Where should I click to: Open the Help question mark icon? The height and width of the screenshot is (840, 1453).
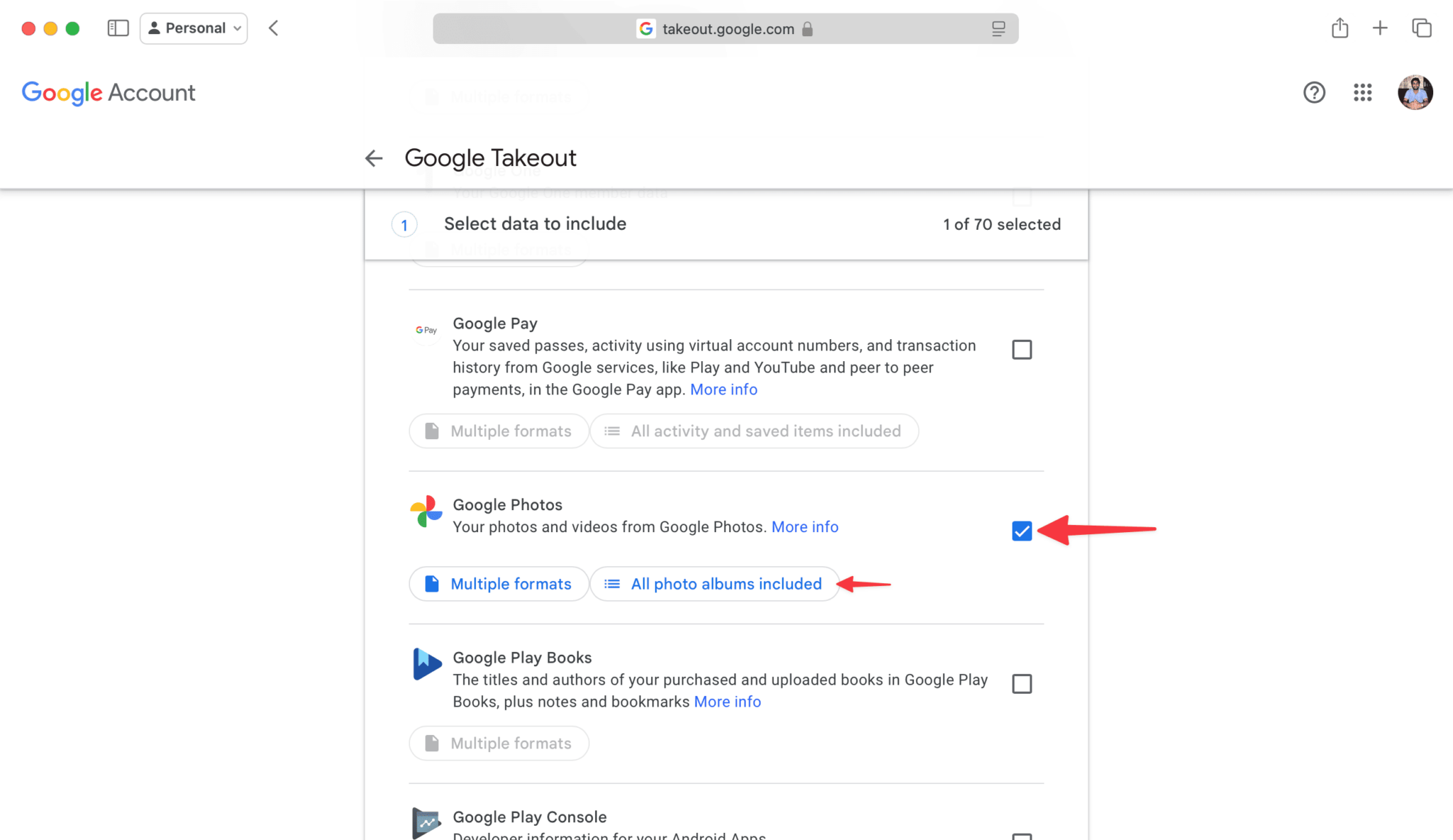1314,92
